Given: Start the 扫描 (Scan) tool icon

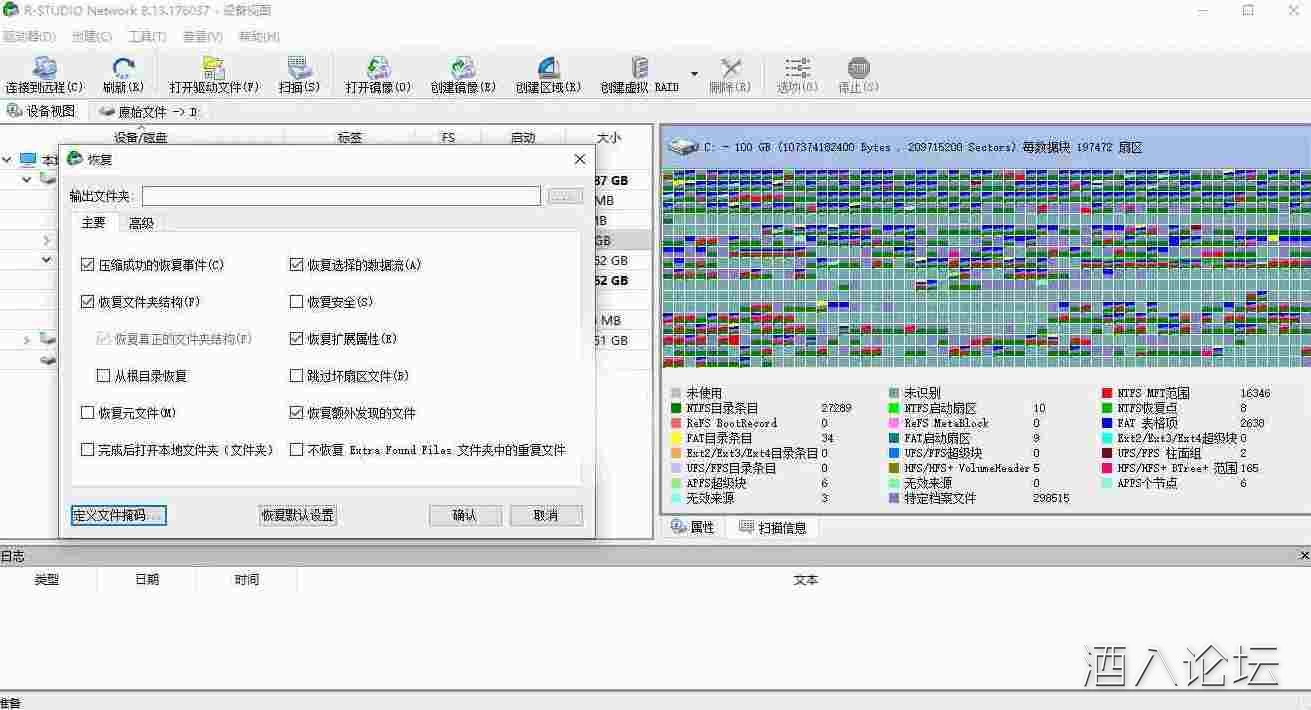Looking at the screenshot, I should pos(299,68).
